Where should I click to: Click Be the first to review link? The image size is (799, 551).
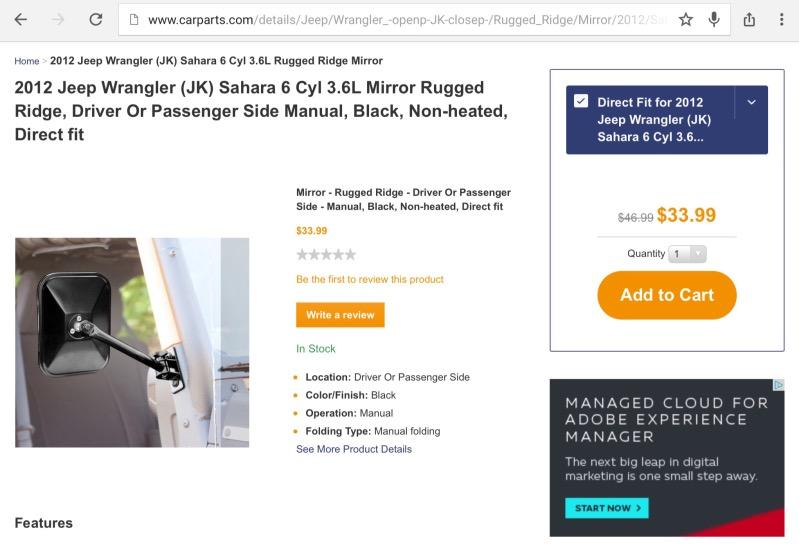[370, 279]
